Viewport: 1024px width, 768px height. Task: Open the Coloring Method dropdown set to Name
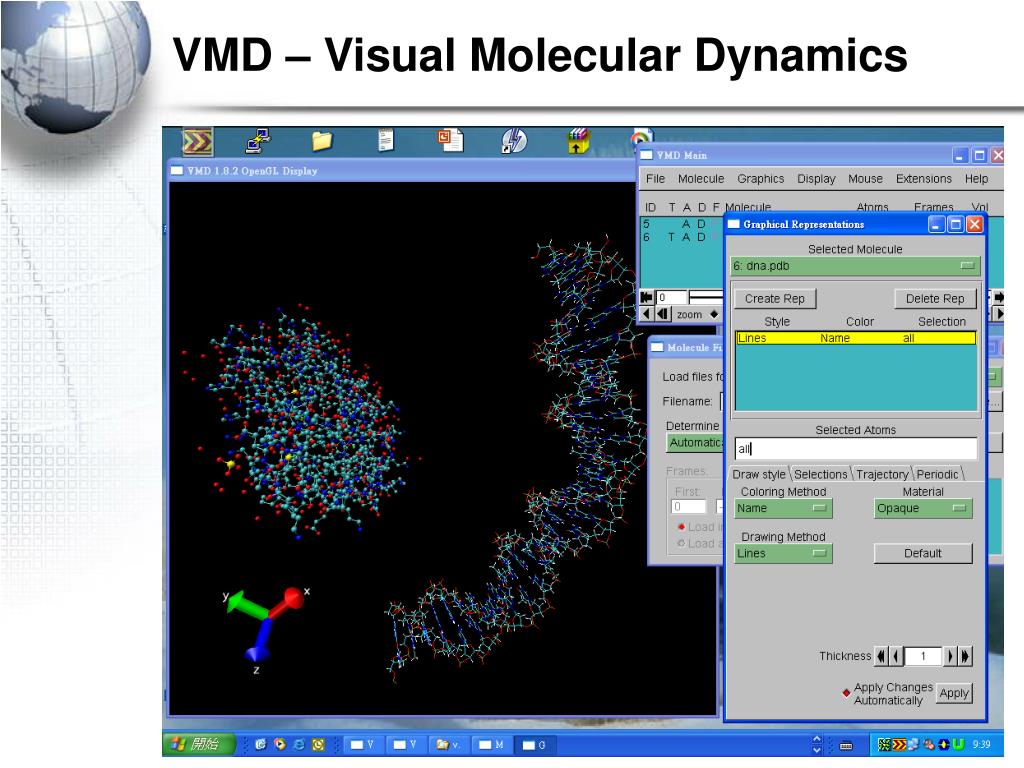pyautogui.click(x=783, y=508)
